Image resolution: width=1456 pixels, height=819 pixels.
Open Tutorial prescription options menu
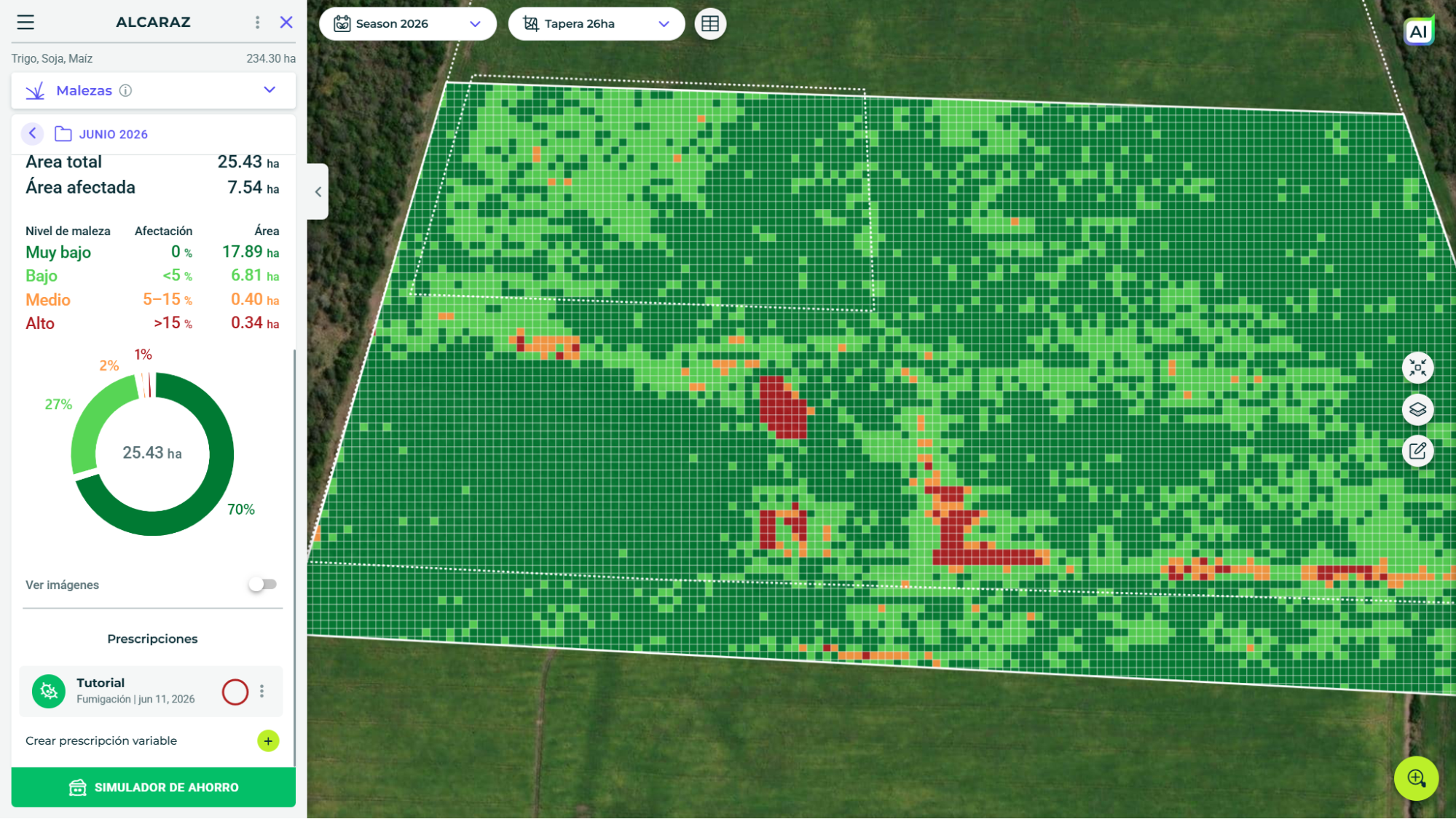261,692
